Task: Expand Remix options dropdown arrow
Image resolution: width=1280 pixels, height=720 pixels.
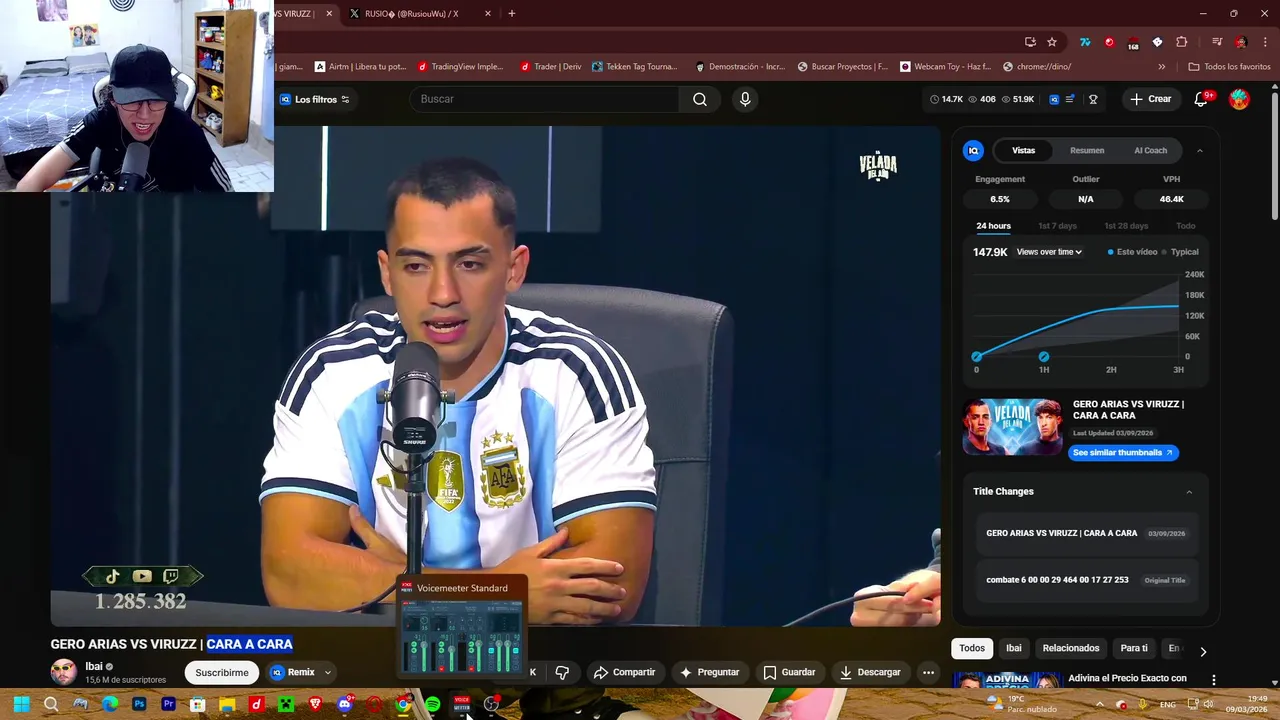Action: click(x=327, y=673)
